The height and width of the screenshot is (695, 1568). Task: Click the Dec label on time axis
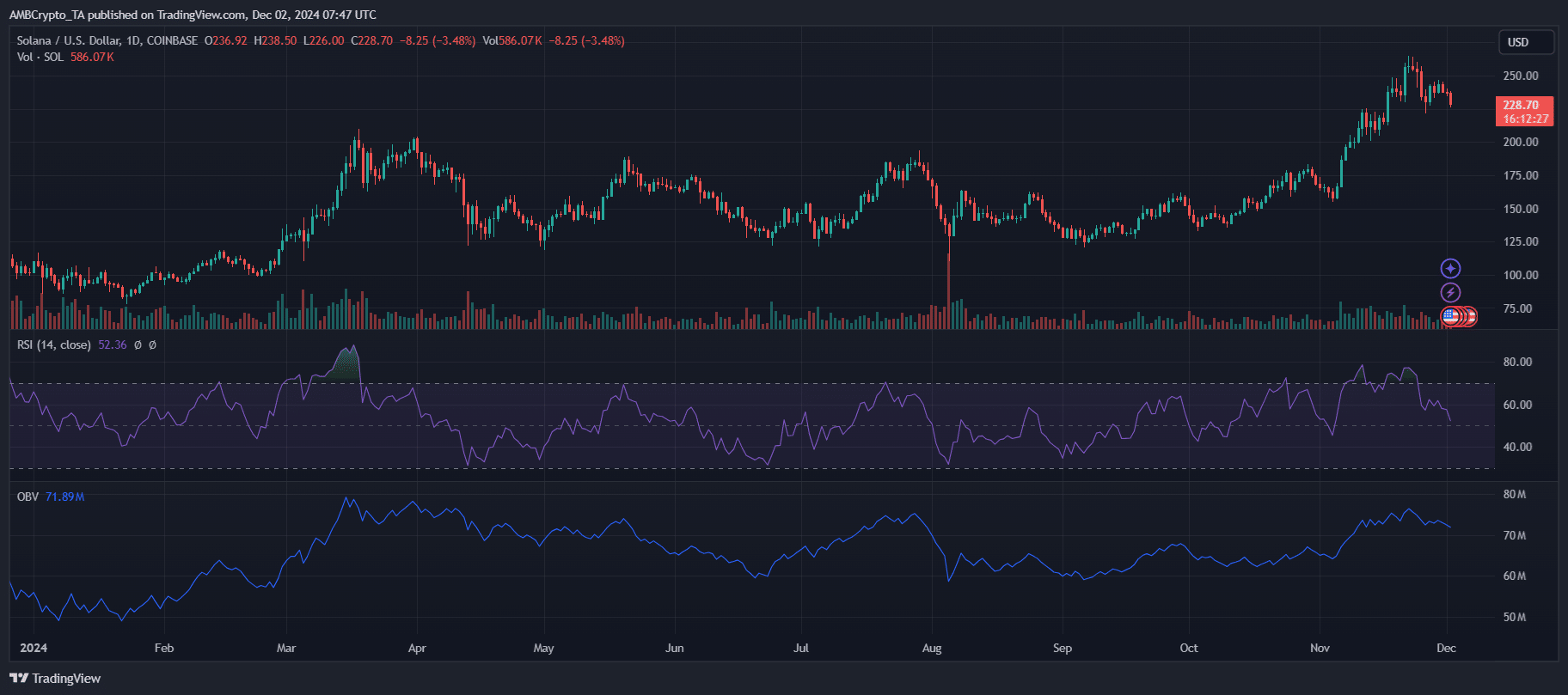1447,648
